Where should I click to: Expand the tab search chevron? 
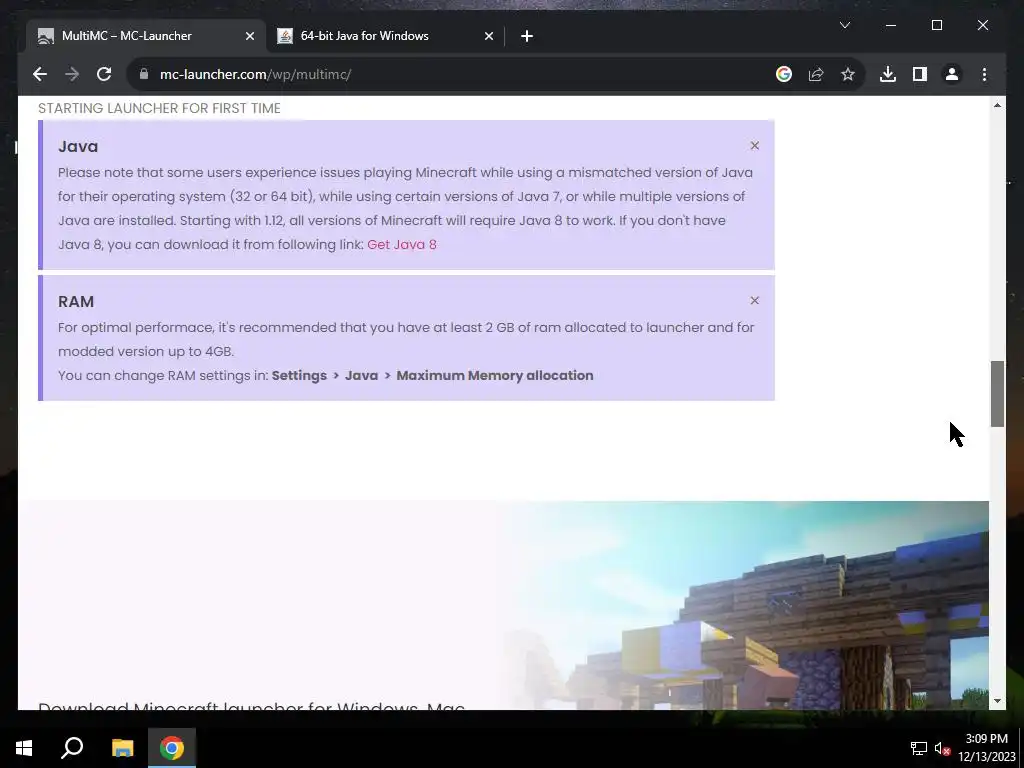(845, 25)
